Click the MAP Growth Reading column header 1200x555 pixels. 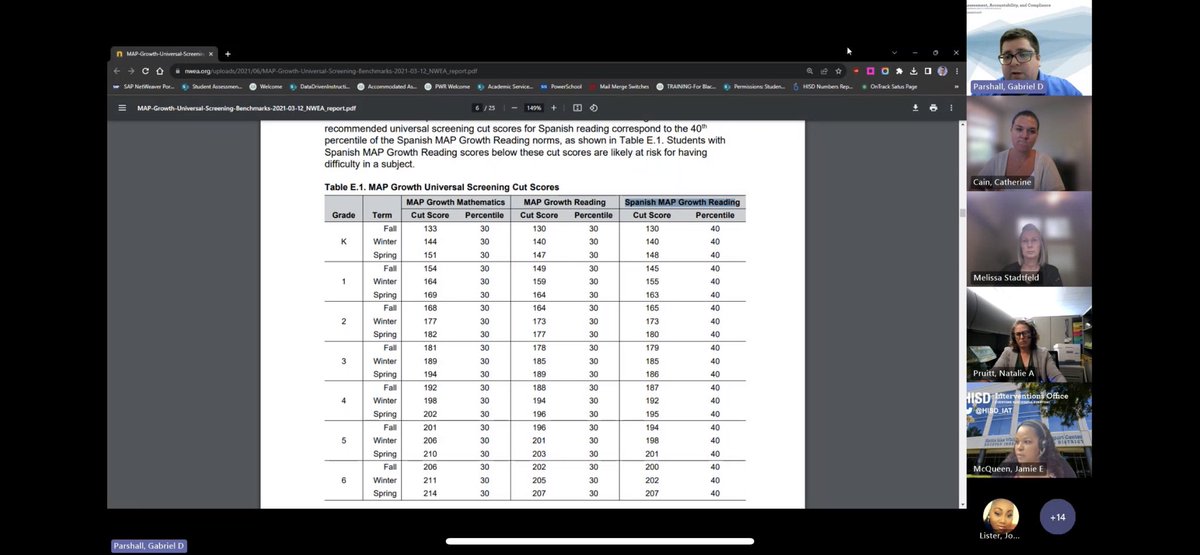[564, 202]
